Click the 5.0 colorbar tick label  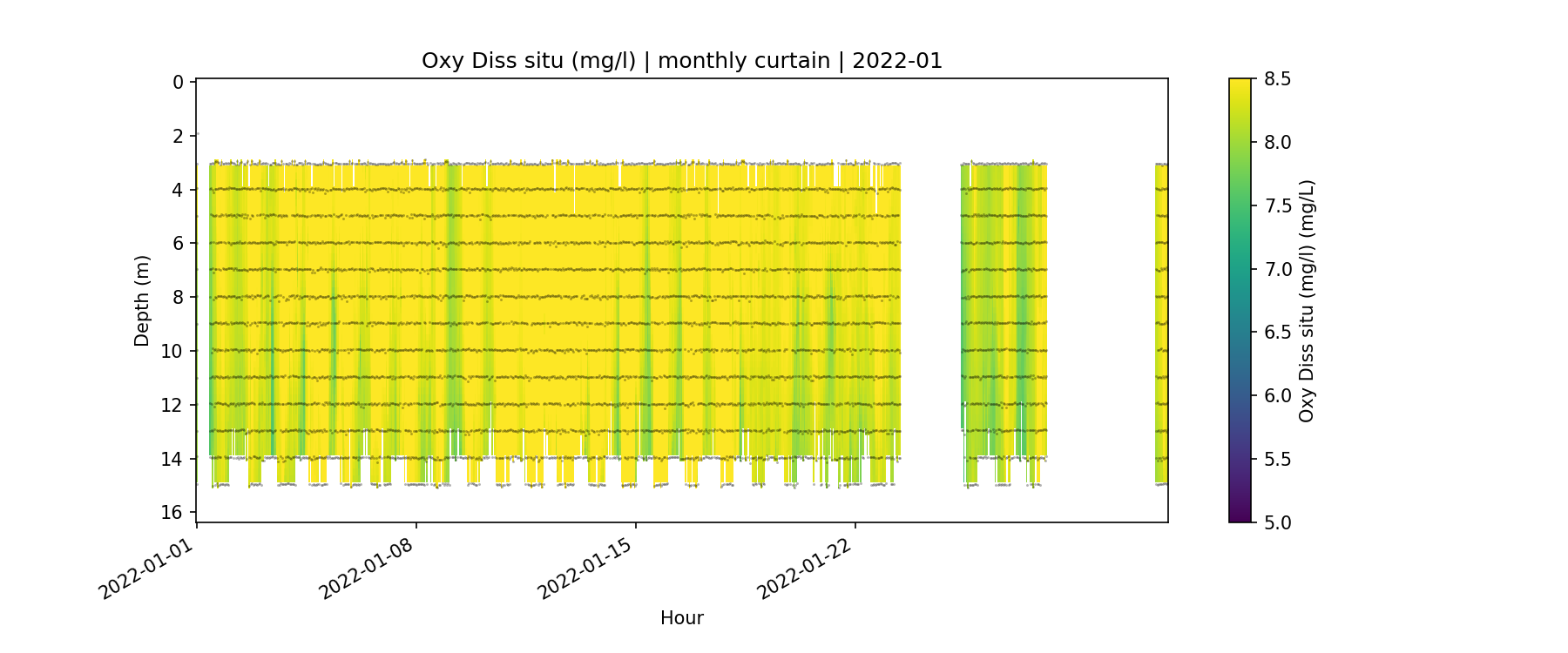tap(1277, 522)
